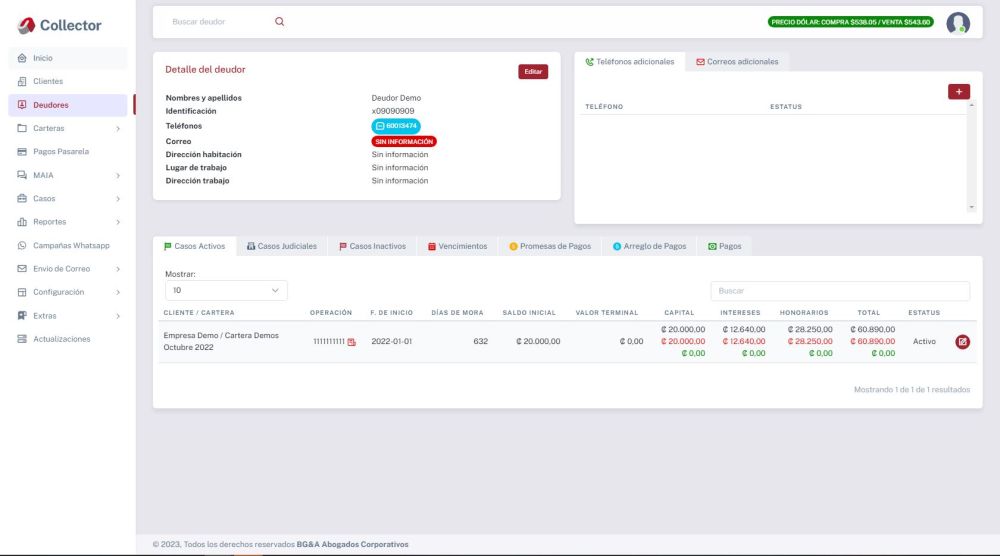This screenshot has height=556, width=1000.
Task: Open the Casos Judiciales tab
Action: click(281, 246)
